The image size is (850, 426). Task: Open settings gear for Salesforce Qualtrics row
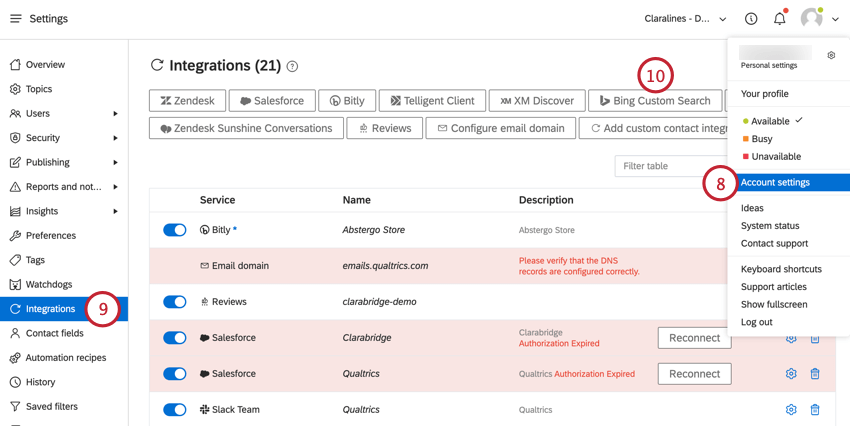tap(791, 373)
